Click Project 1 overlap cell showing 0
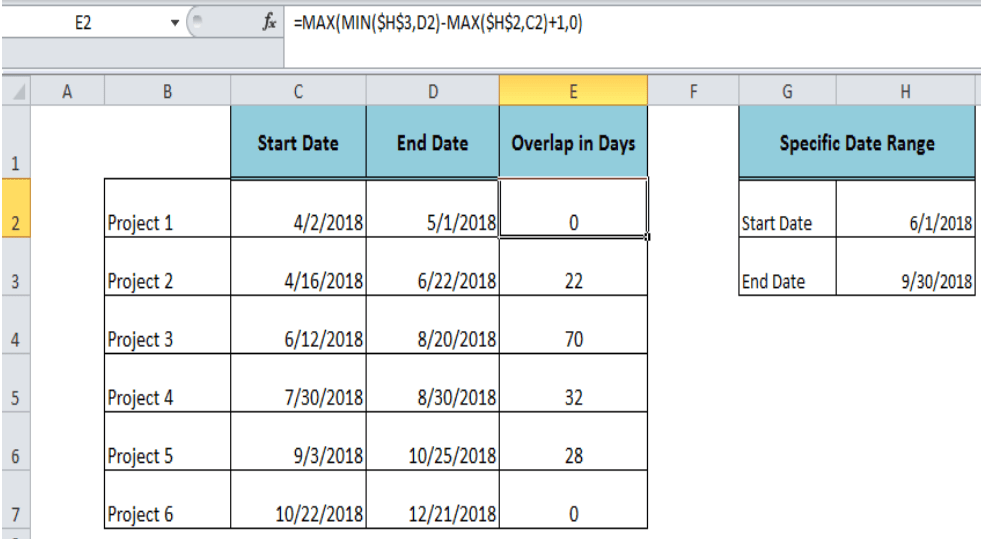983x539 pixels. [573, 208]
